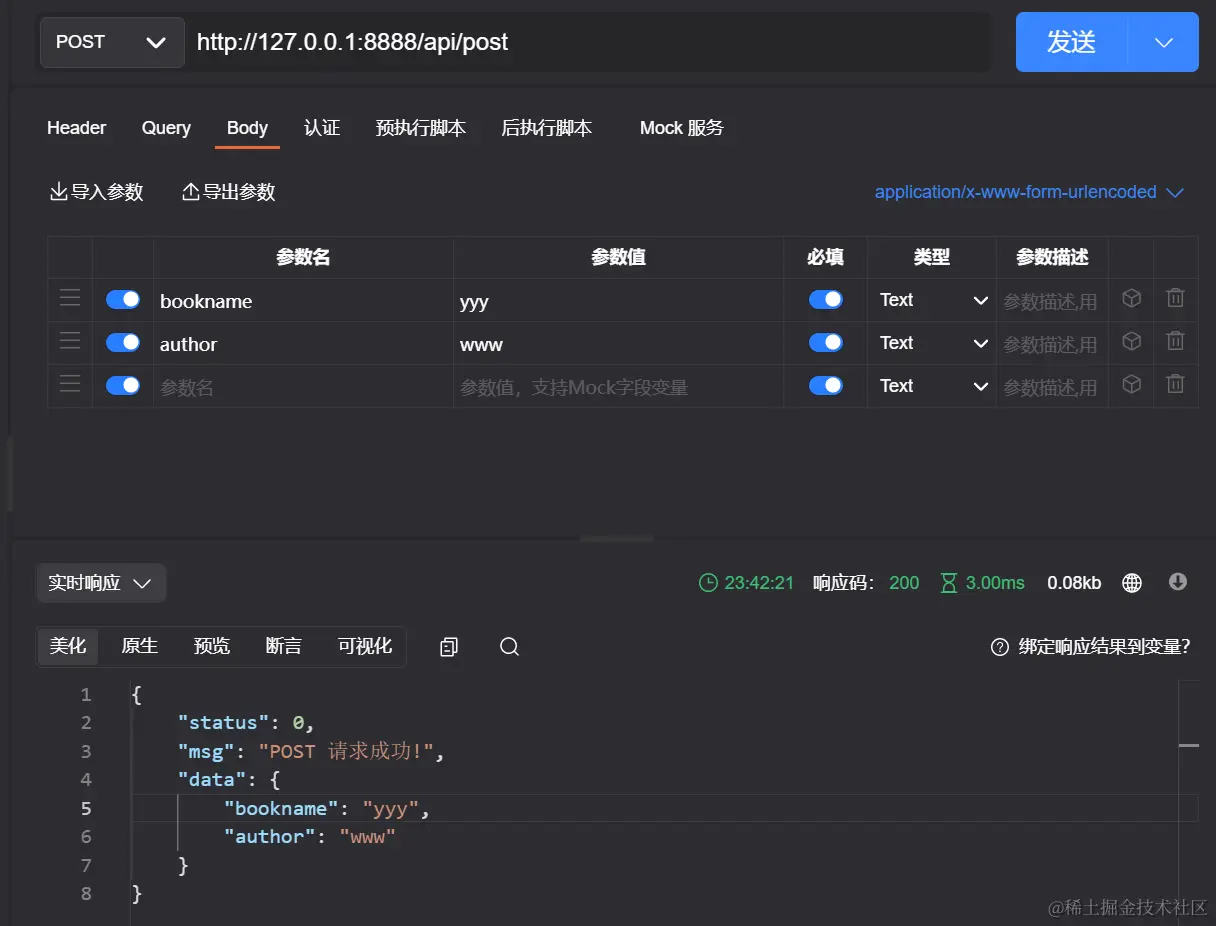The height and width of the screenshot is (926, 1216).
Task: Delete the bookname parameter with its trash icon
Action: point(1175,299)
